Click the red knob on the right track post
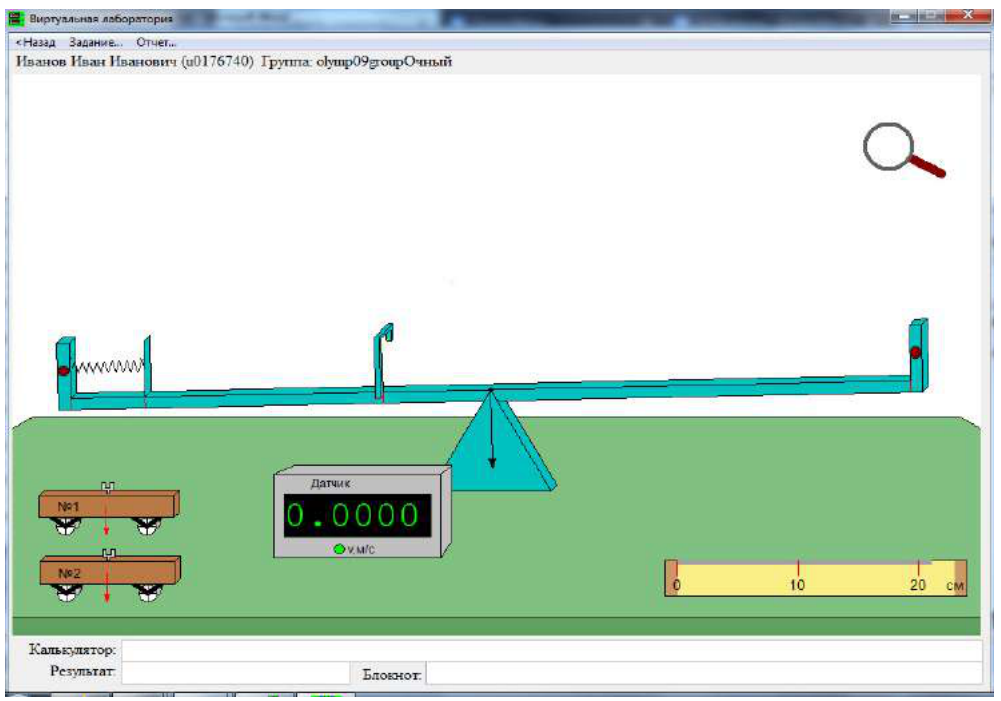Viewport: 1001px width, 701px height. [x=915, y=352]
